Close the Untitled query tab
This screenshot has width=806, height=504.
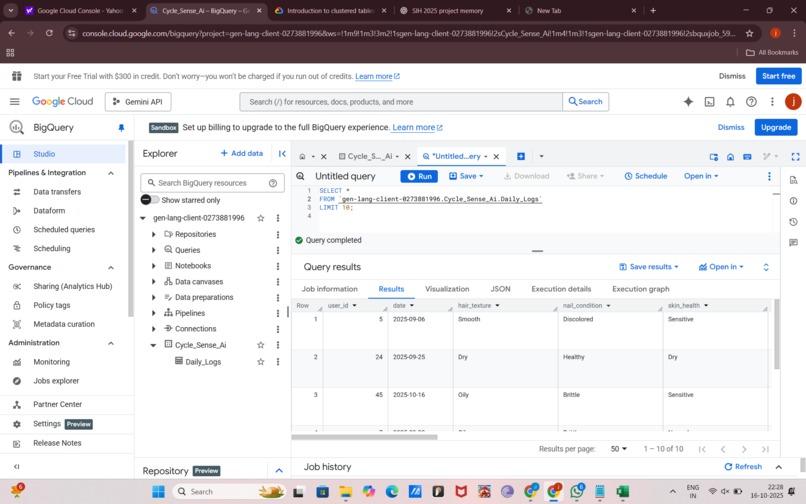coord(496,156)
